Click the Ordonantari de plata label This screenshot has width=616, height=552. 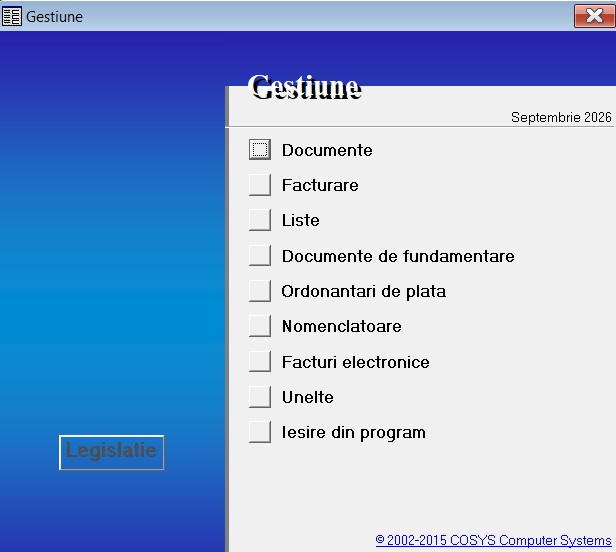click(364, 292)
